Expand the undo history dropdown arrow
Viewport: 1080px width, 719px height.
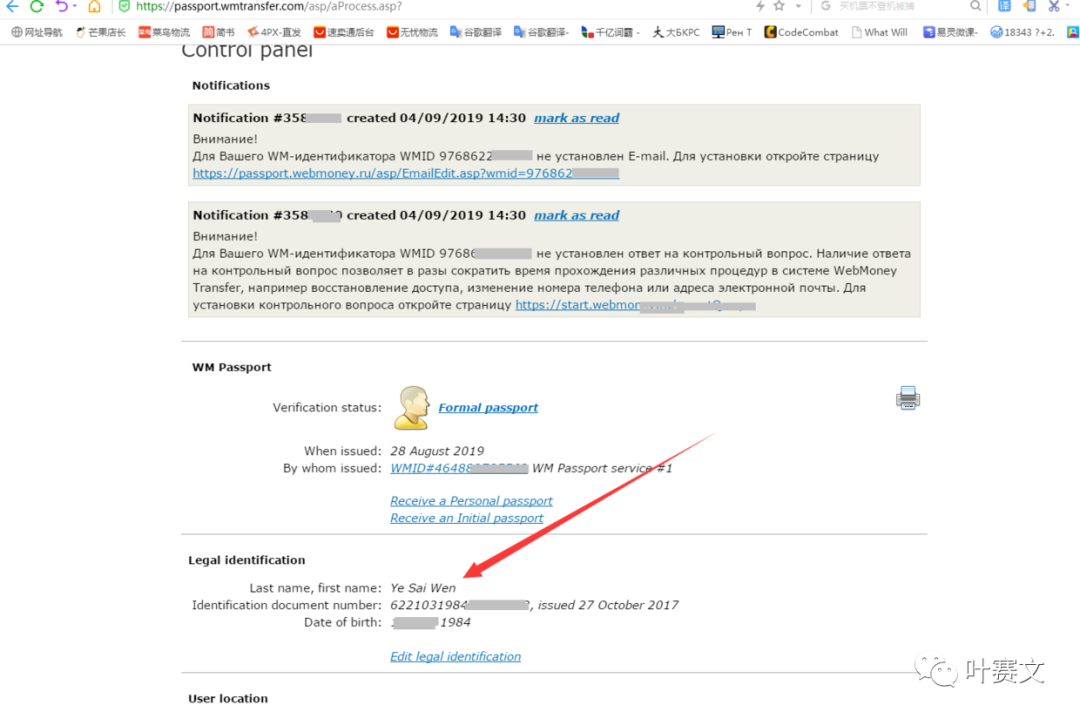coord(76,6)
